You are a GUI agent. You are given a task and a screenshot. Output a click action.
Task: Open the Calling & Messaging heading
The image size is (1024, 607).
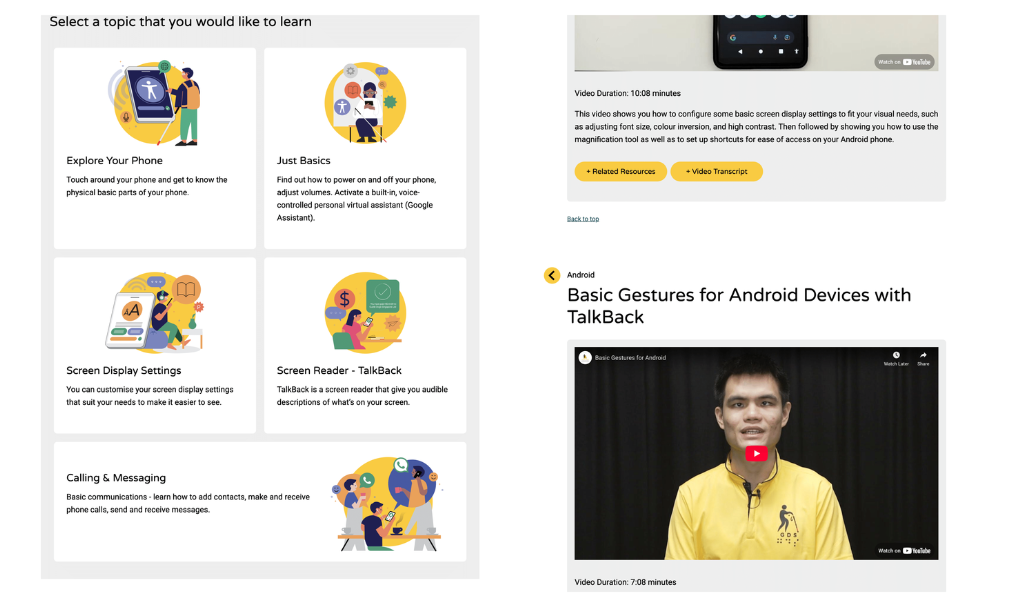coord(116,478)
